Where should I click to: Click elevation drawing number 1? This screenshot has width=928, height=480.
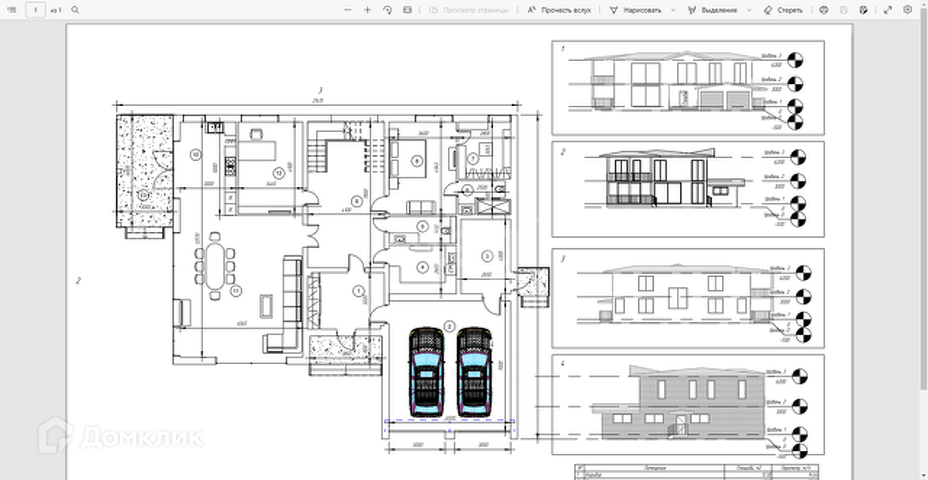click(688, 88)
